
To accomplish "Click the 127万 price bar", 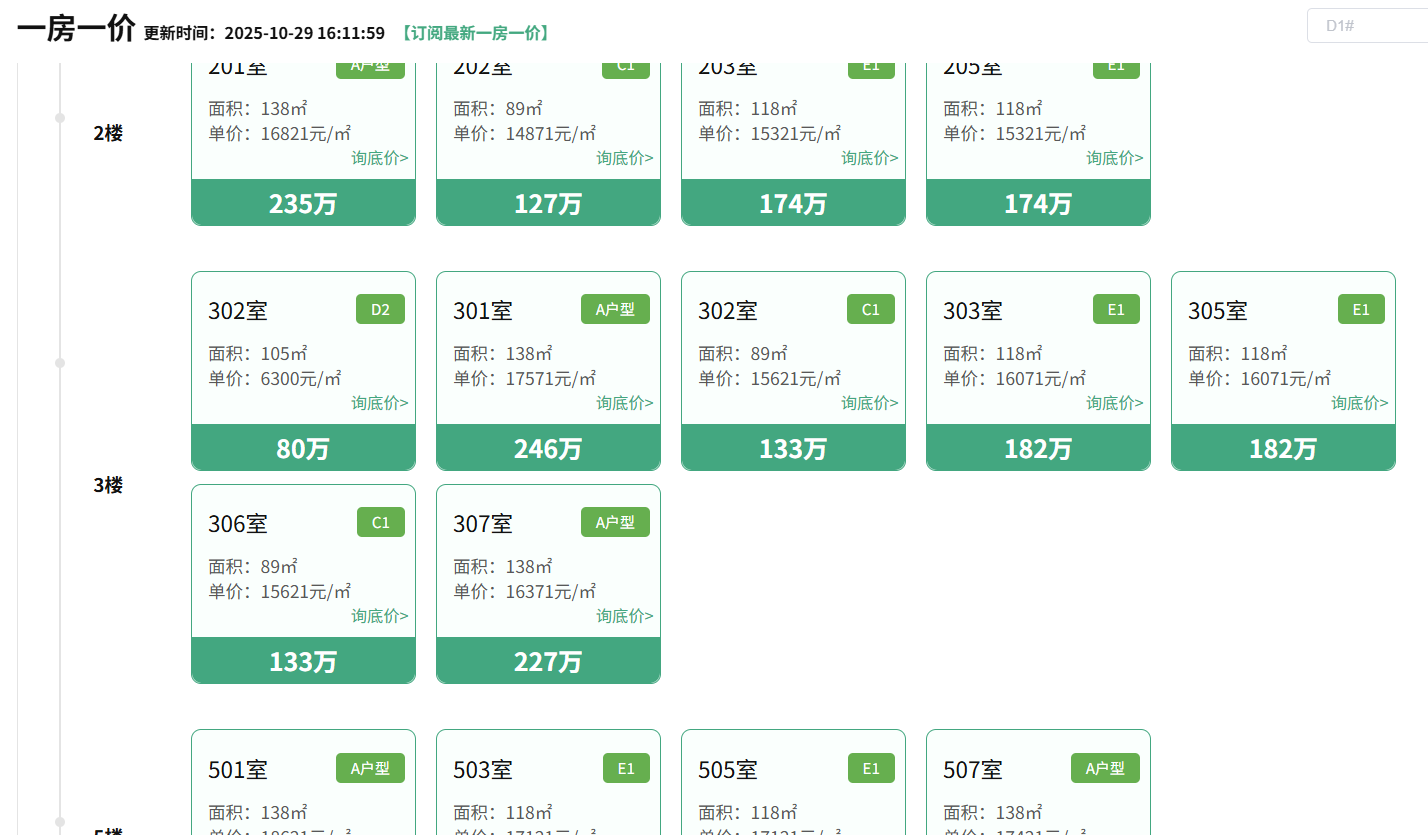I will click(548, 203).
